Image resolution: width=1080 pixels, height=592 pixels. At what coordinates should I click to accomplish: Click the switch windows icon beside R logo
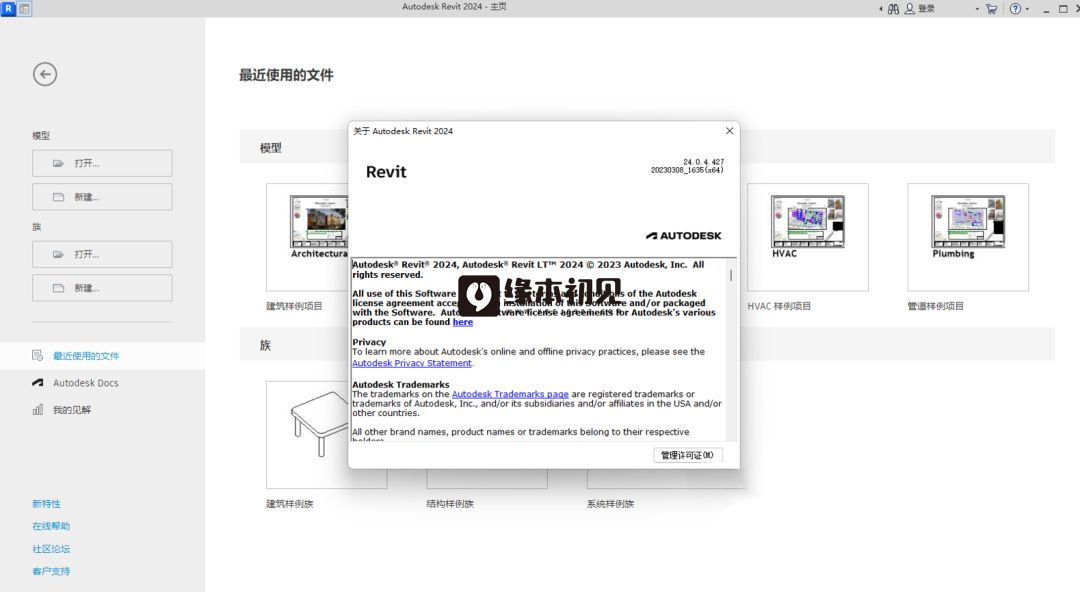24,8
